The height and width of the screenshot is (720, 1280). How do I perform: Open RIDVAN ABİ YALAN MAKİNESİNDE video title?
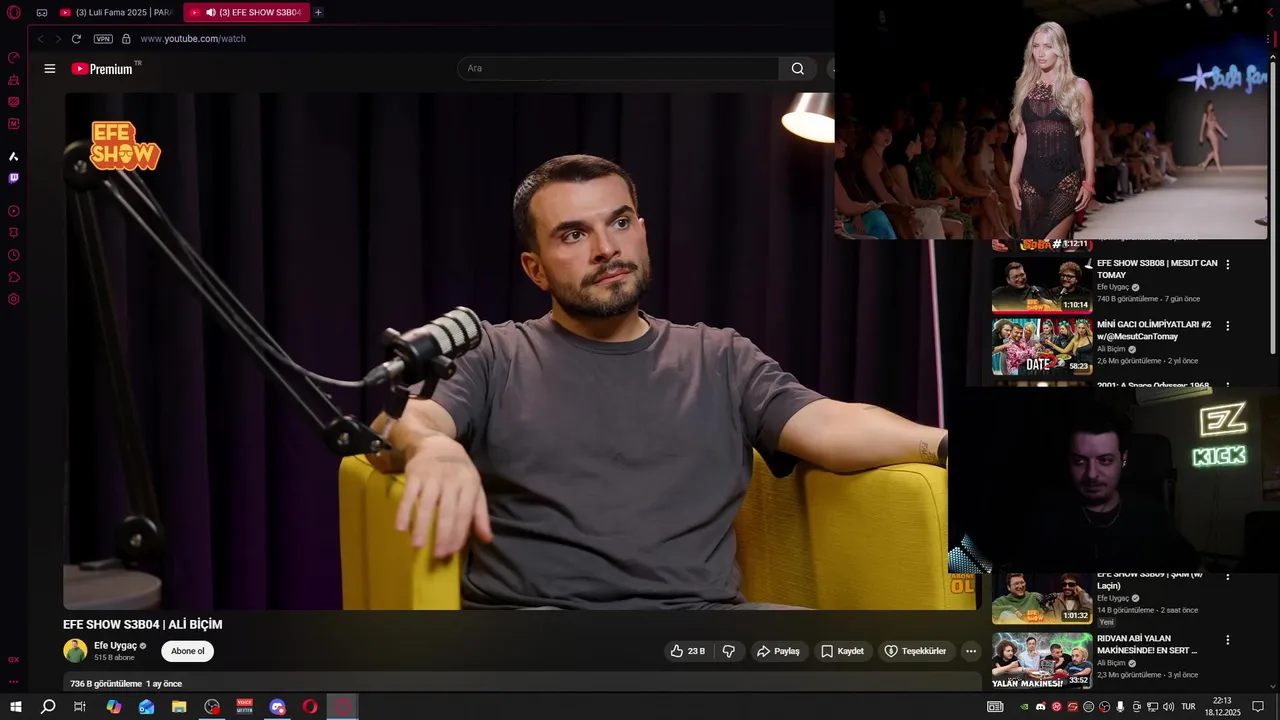pos(1147,644)
